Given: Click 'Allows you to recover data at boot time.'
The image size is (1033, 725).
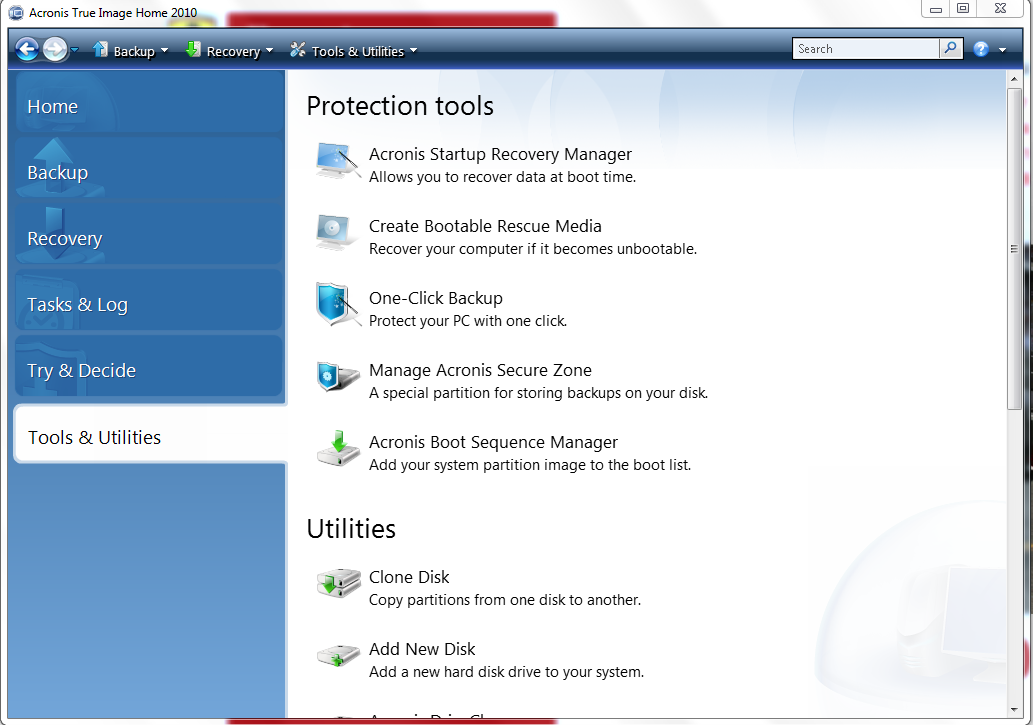Looking at the screenshot, I should (503, 177).
